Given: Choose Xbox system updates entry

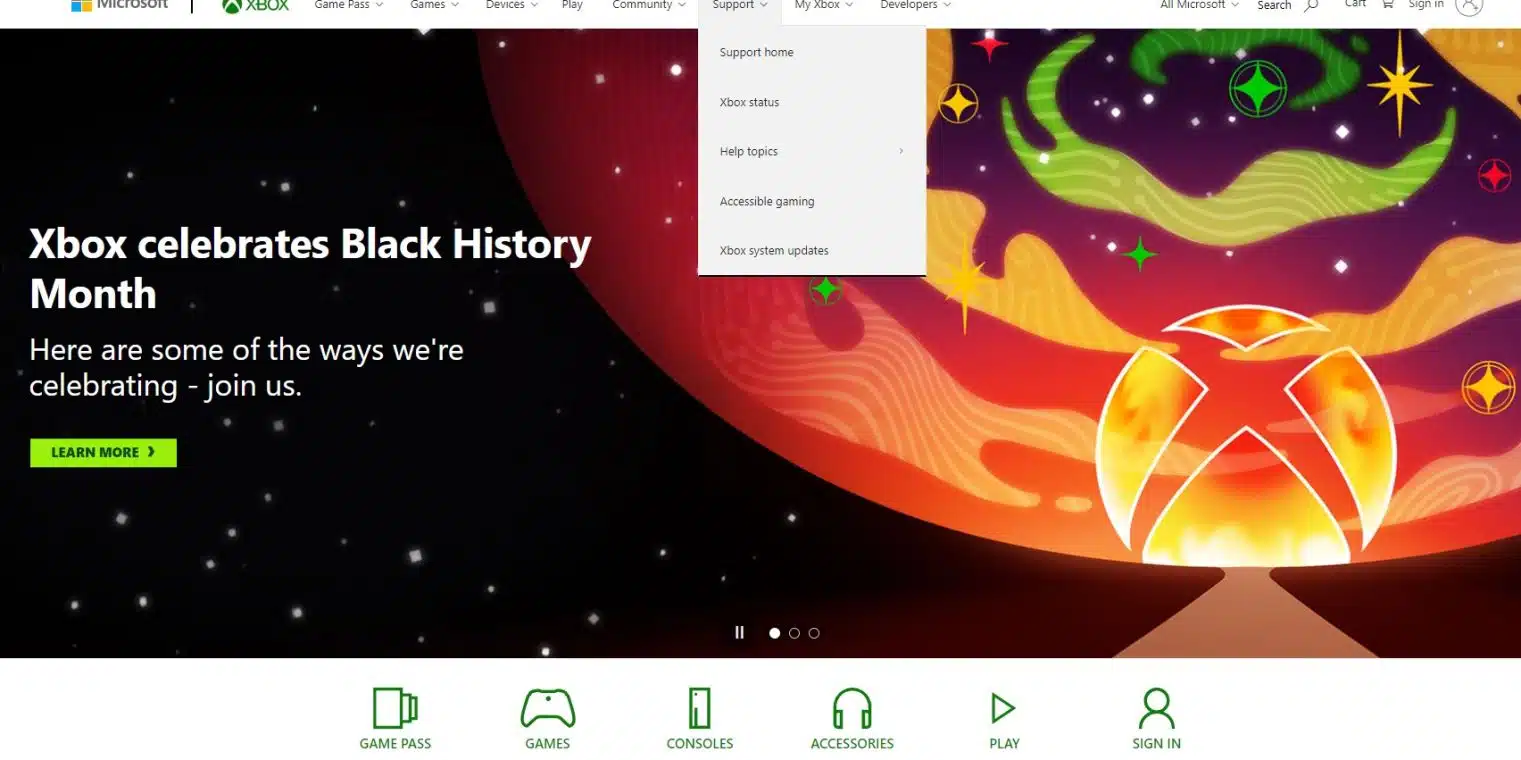Looking at the screenshot, I should point(774,251).
